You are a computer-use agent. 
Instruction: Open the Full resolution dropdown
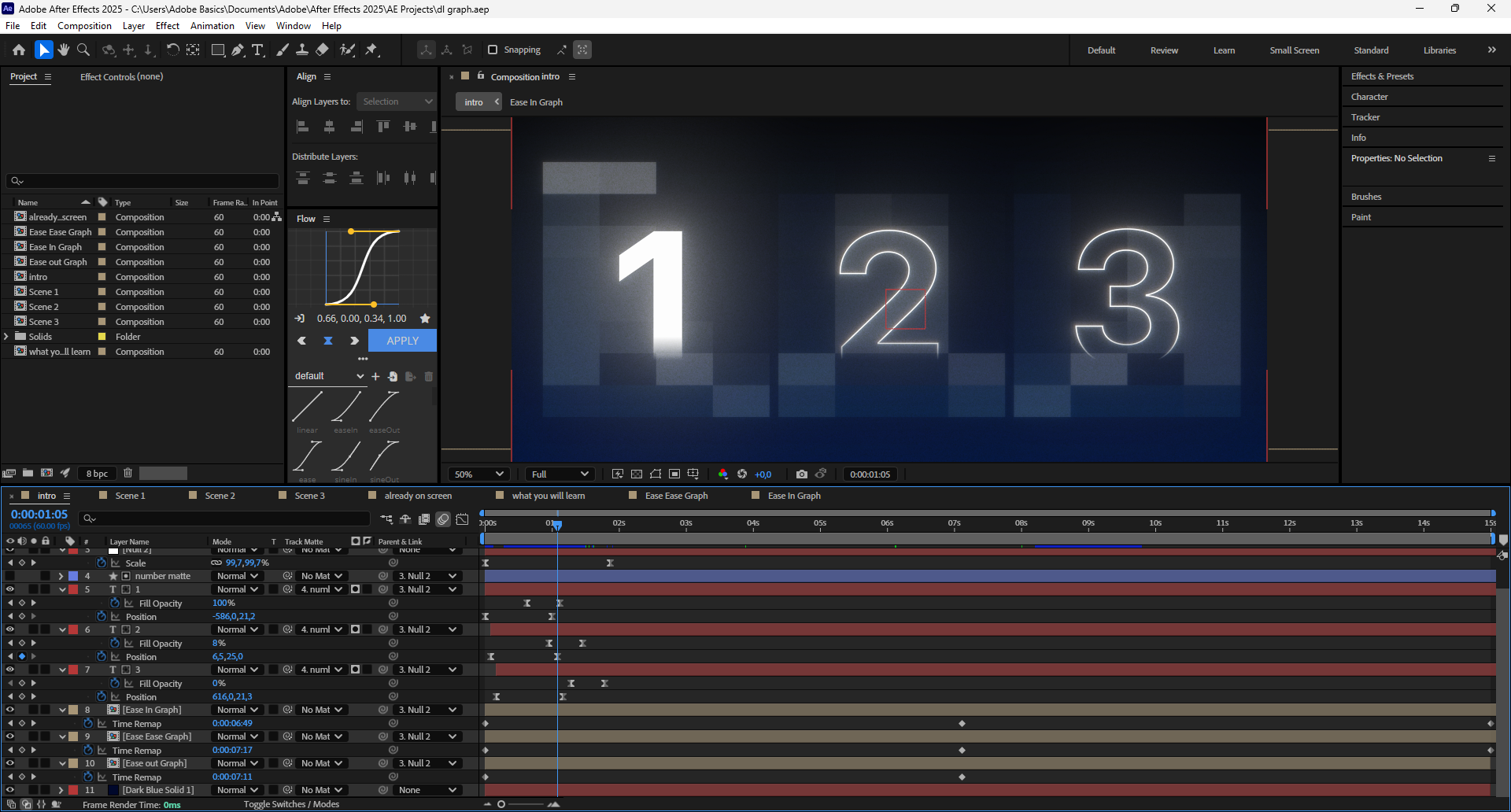[560, 474]
